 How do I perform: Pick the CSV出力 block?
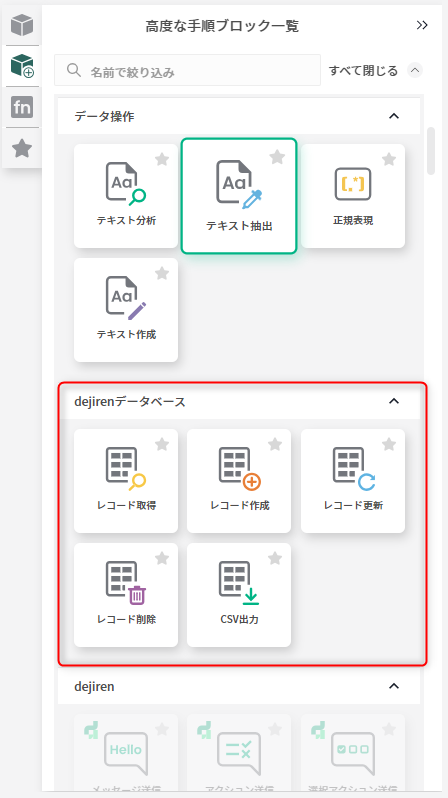point(239,595)
